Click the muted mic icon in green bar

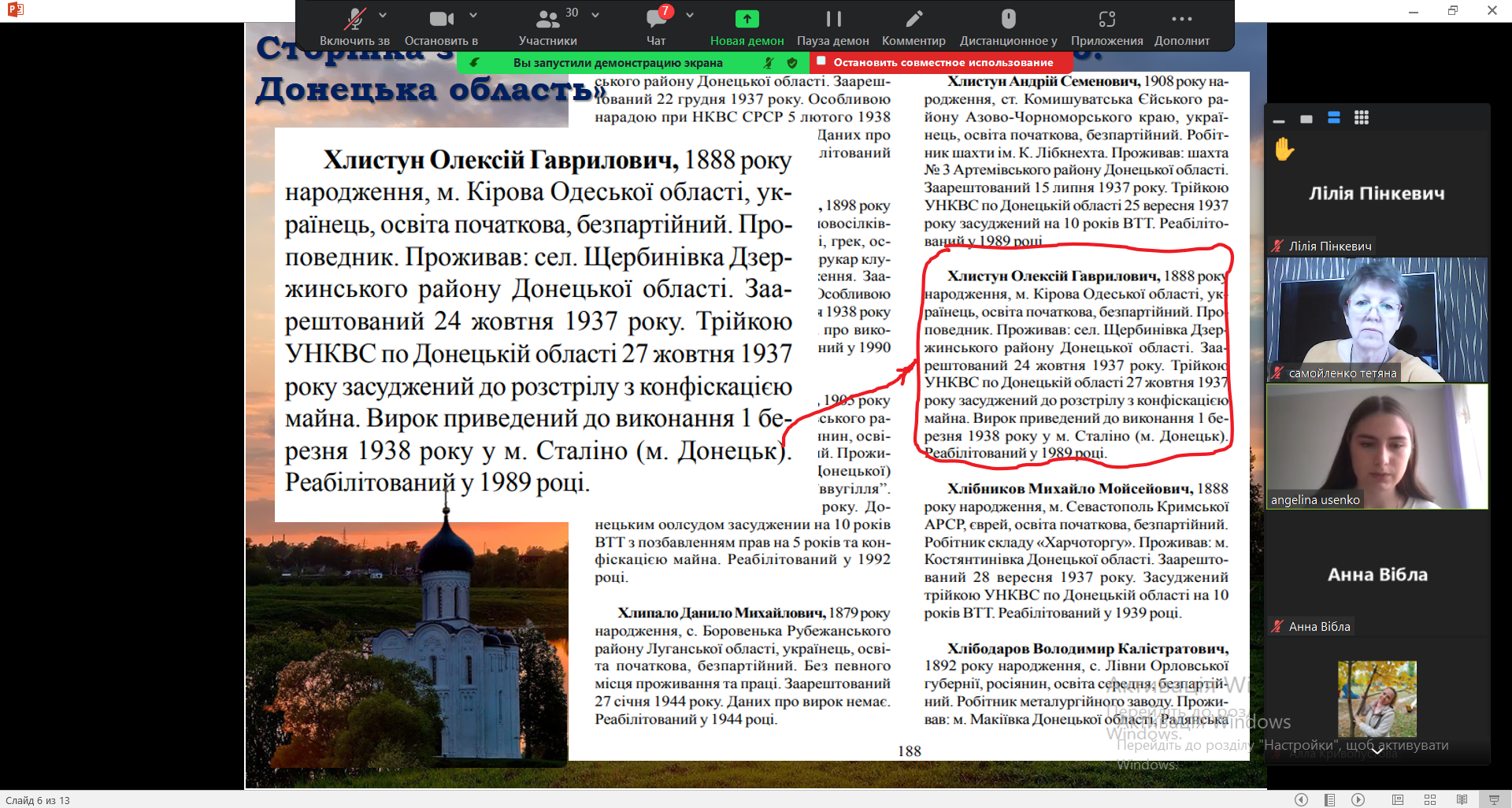(769, 62)
